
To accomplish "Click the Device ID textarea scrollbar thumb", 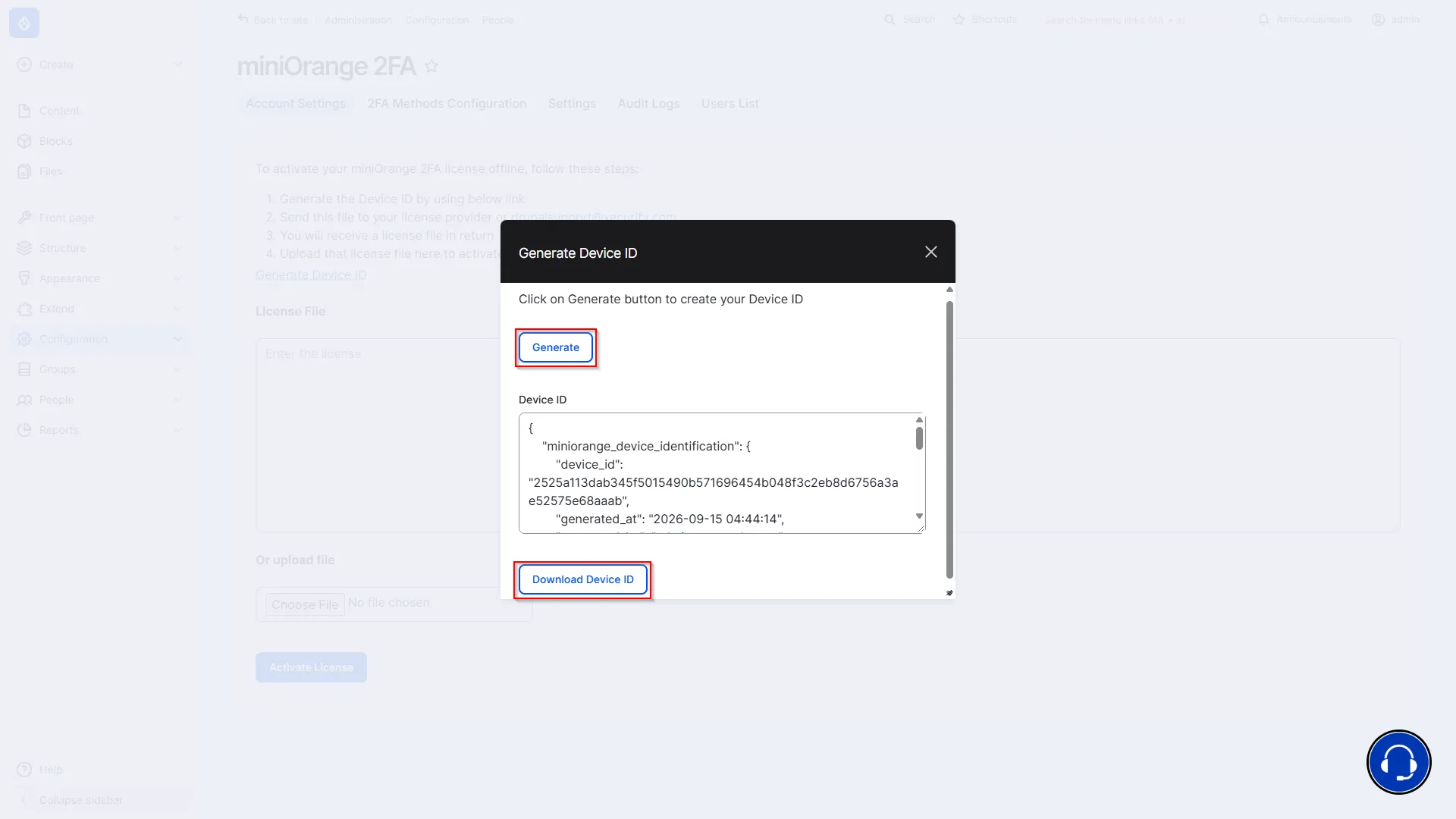I will pyautogui.click(x=919, y=438).
